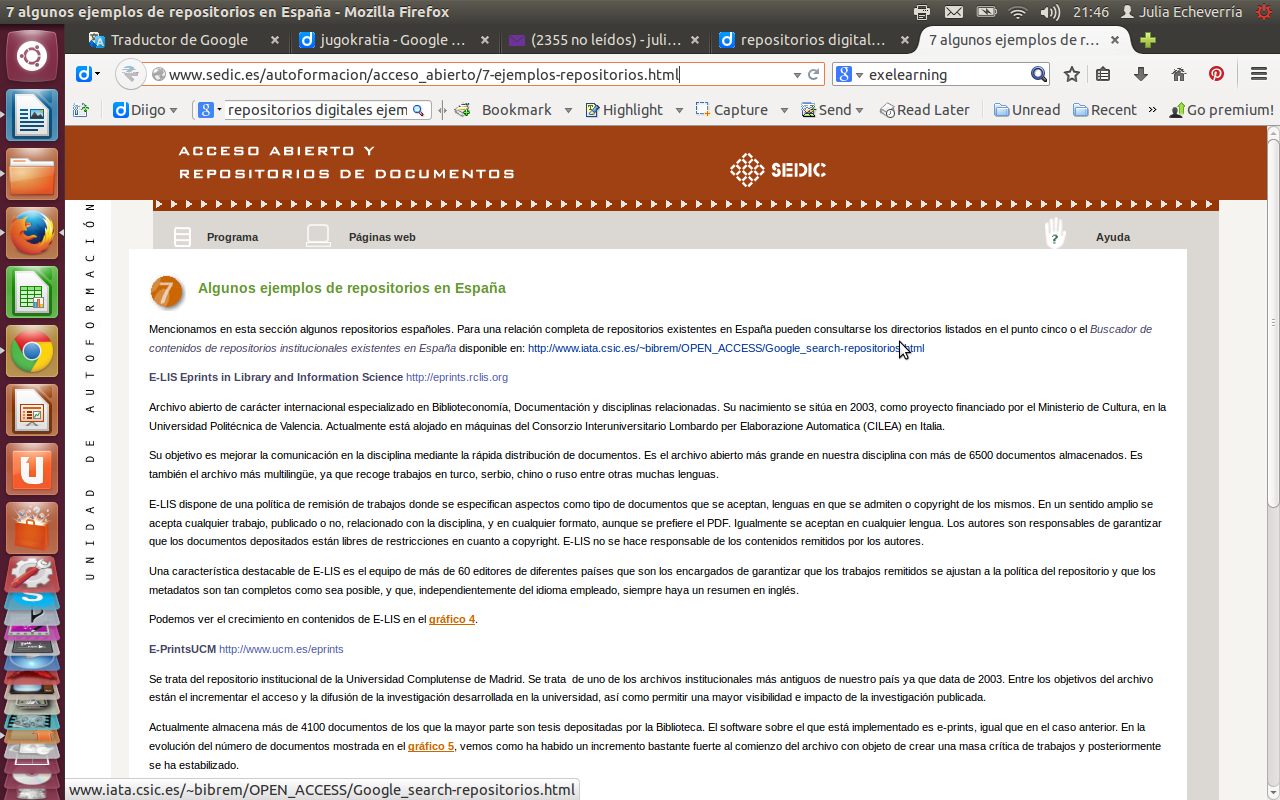Open the gráfico 4 link
The image size is (1280, 800).
[x=451, y=619]
